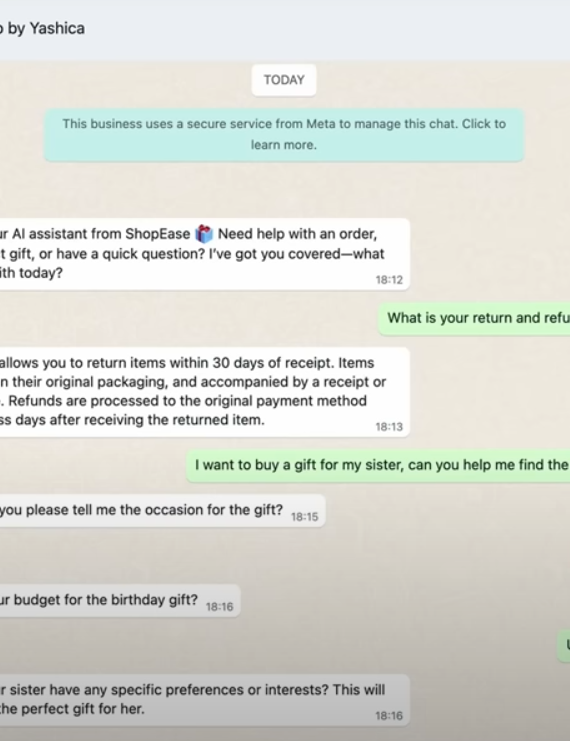Select the partially visible green reply below the budget question

click(564, 645)
